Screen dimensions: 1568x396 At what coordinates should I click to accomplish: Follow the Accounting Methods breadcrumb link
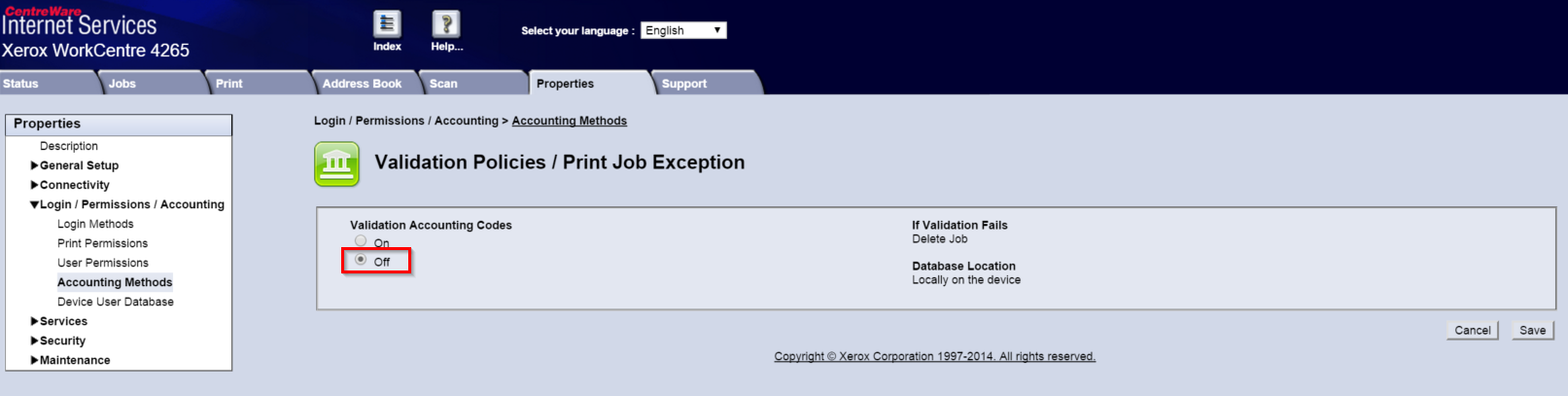pyautogui.click(x=569, y=121)
